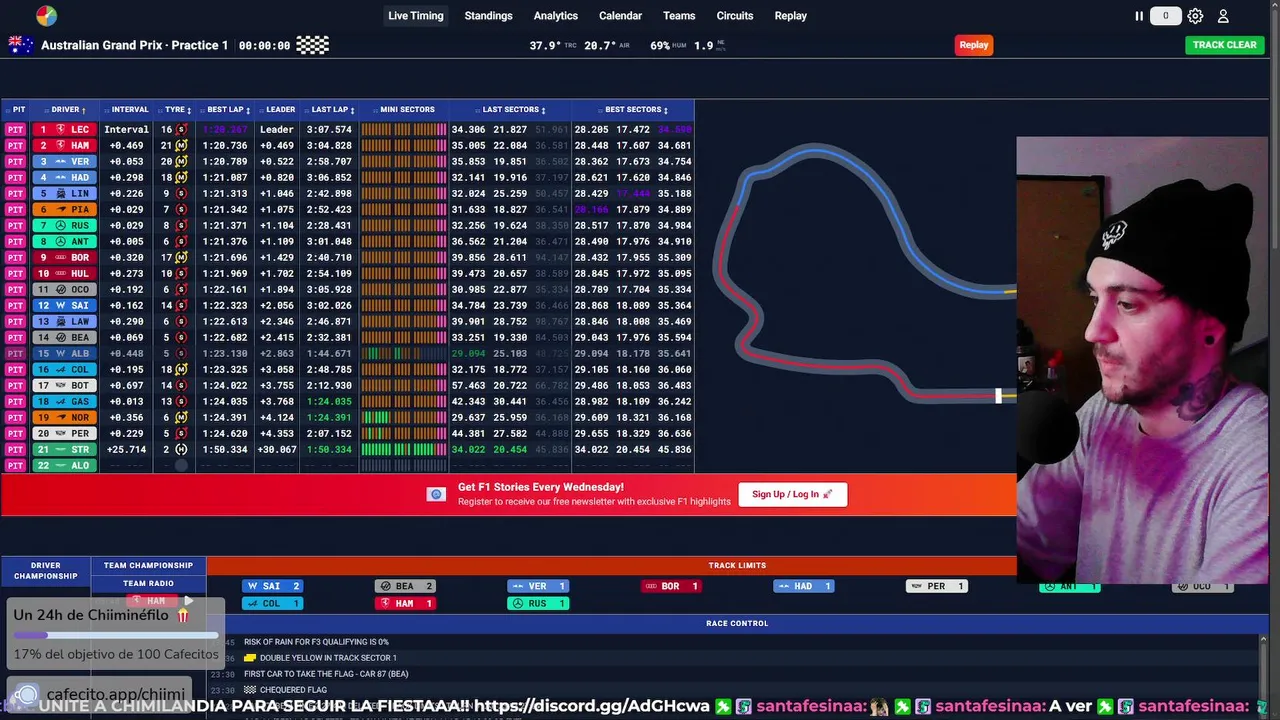Image resolution: width=1280 pixels, height=720 pixels.
Task: Select driver VER in position 3
Action: 64,162
